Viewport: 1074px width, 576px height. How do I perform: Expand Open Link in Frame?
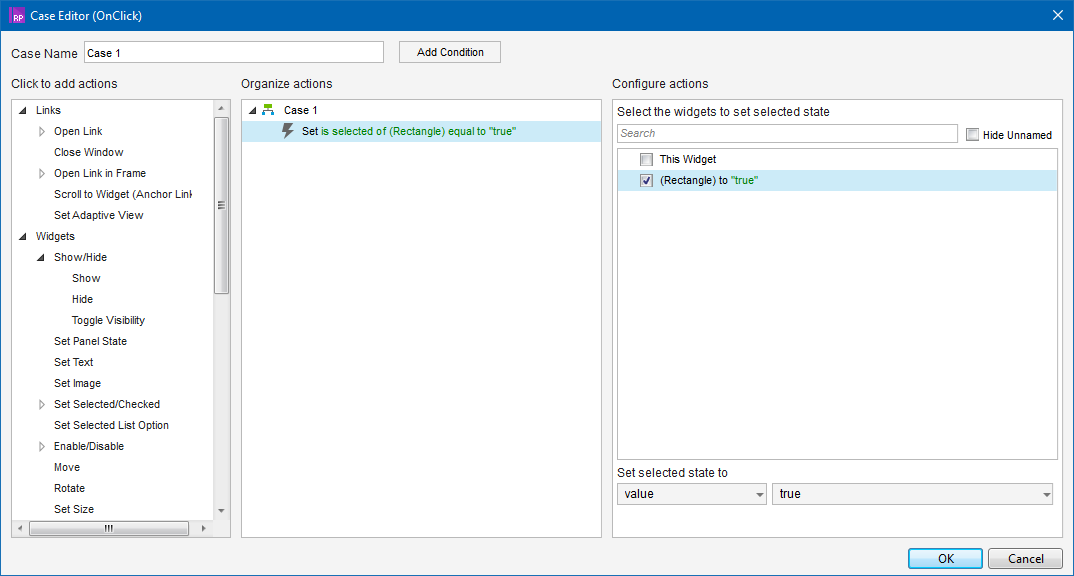point(42,173)
